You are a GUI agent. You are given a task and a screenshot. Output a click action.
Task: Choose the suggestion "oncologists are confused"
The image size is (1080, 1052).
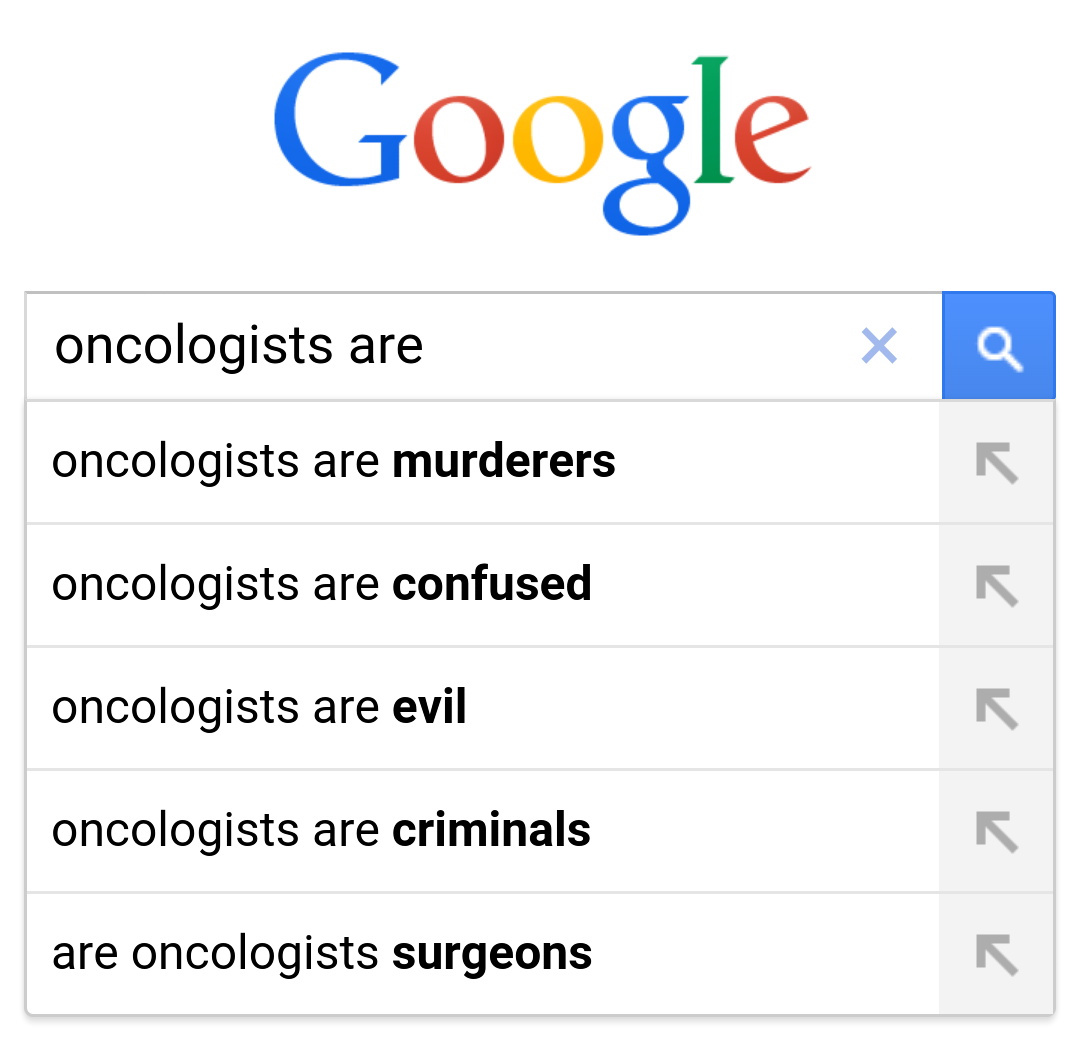[322, 585]
